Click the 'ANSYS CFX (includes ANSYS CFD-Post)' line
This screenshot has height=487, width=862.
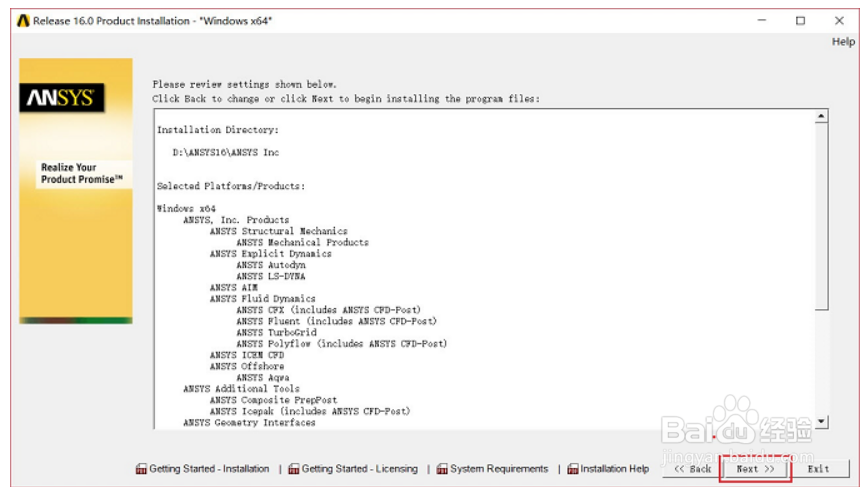point(329,310)
